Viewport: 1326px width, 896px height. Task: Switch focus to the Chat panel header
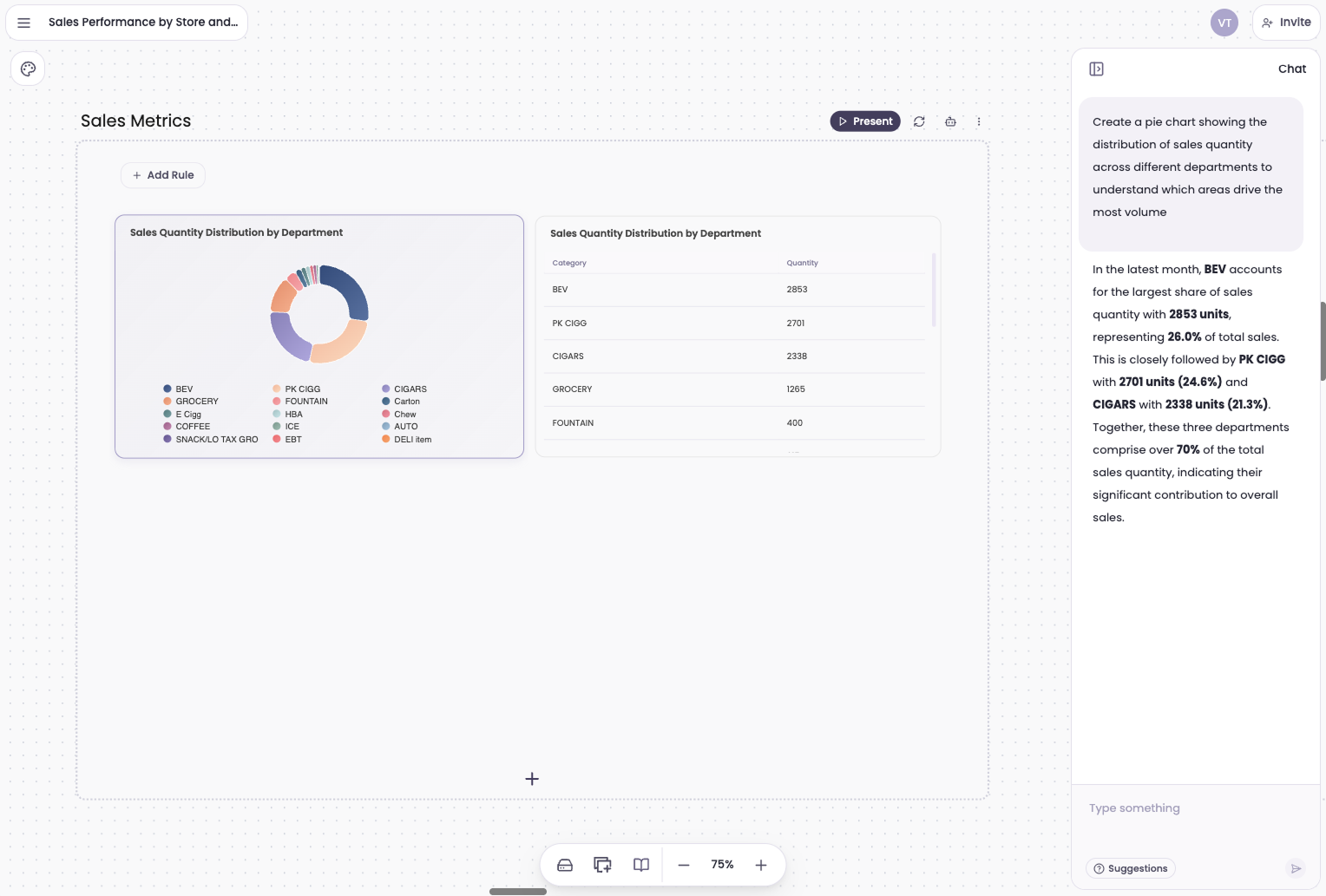1292,69
